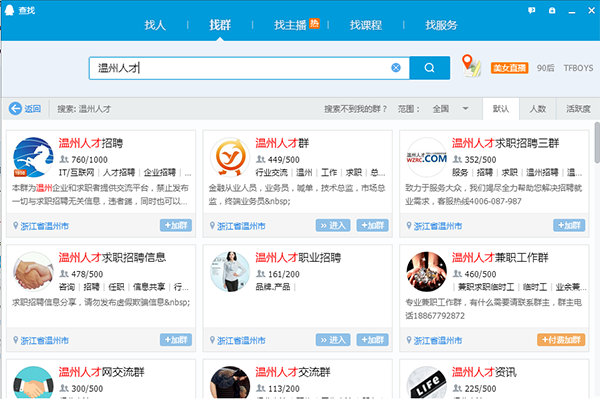
Task: Click location pin of 温州人才兼职工作群
Action: point(409,340)
